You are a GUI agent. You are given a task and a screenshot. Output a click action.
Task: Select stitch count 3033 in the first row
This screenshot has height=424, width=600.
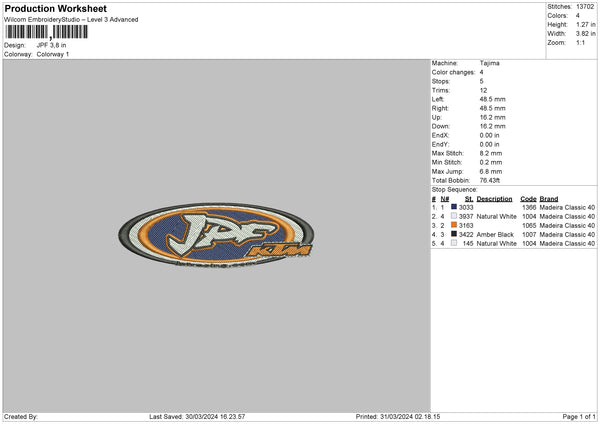pyautogui.click(x=466, y=207)
